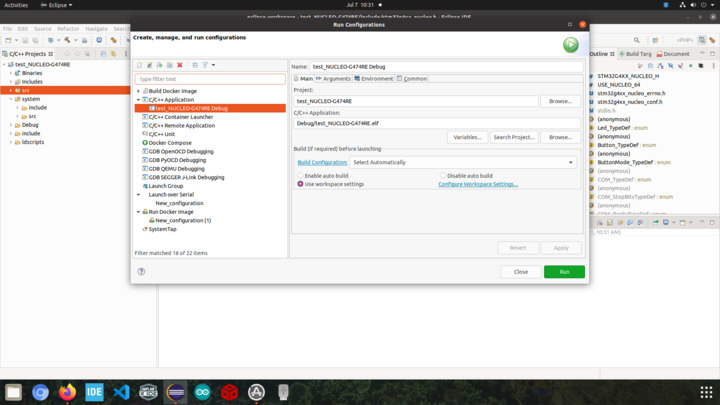Launch Chromium from the dock
The image size is (720, 405).
[40, 392]
